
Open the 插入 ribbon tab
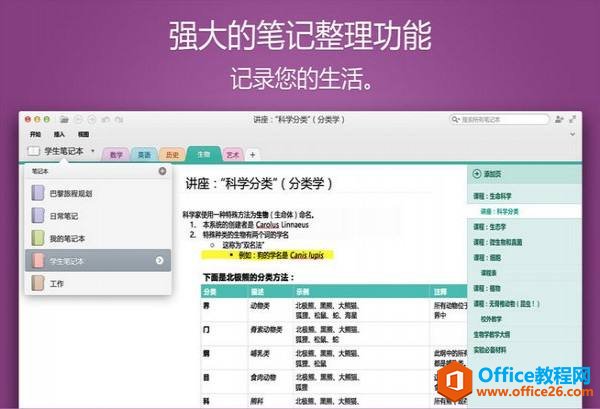tap(59, 134)
